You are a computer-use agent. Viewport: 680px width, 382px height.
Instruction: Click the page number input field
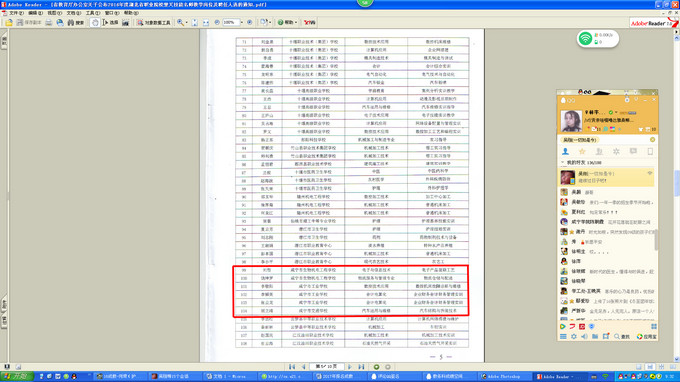point(327,367)
